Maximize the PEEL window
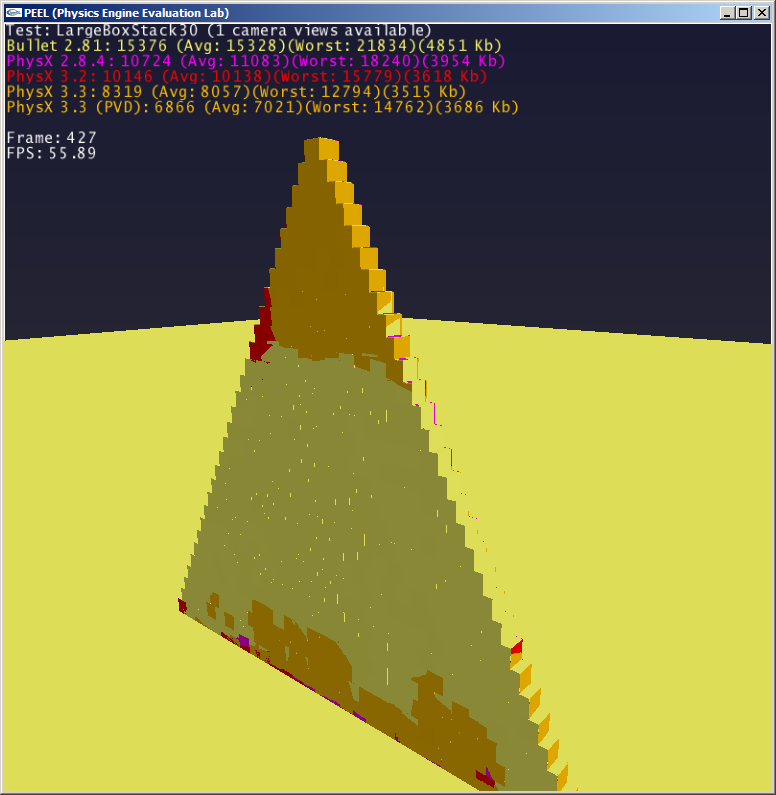 point(744,13)
